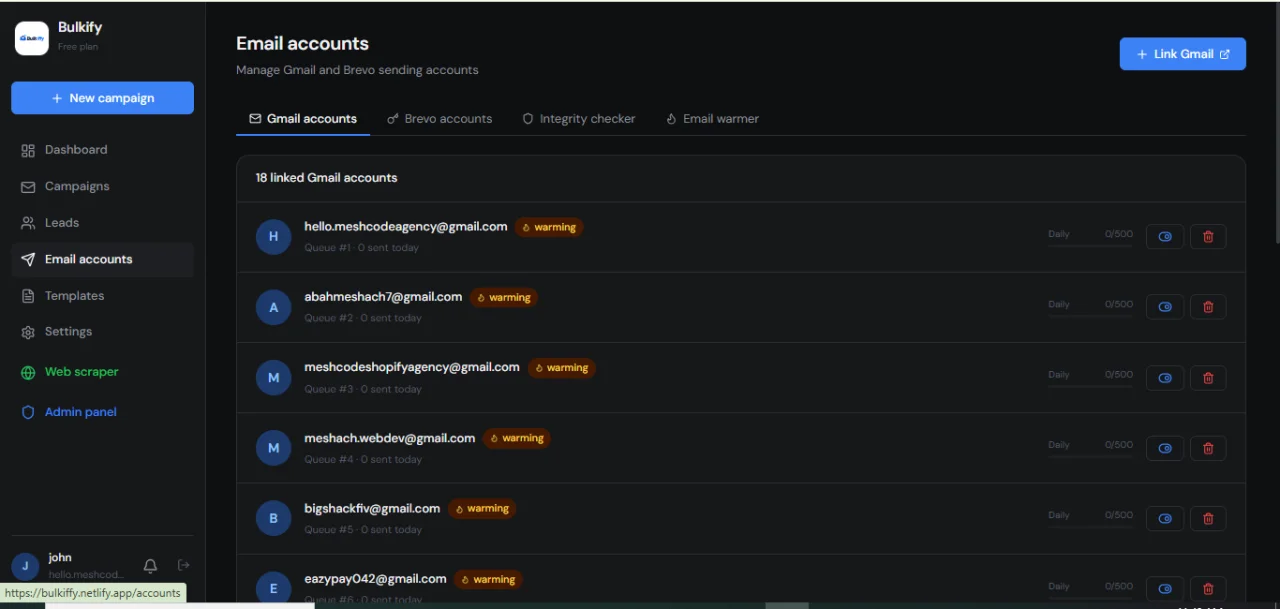Screen dimensions: 1280x609
Task: Click daily progress bar for hello.meshcodeagency
Action: coord(1090,246)
